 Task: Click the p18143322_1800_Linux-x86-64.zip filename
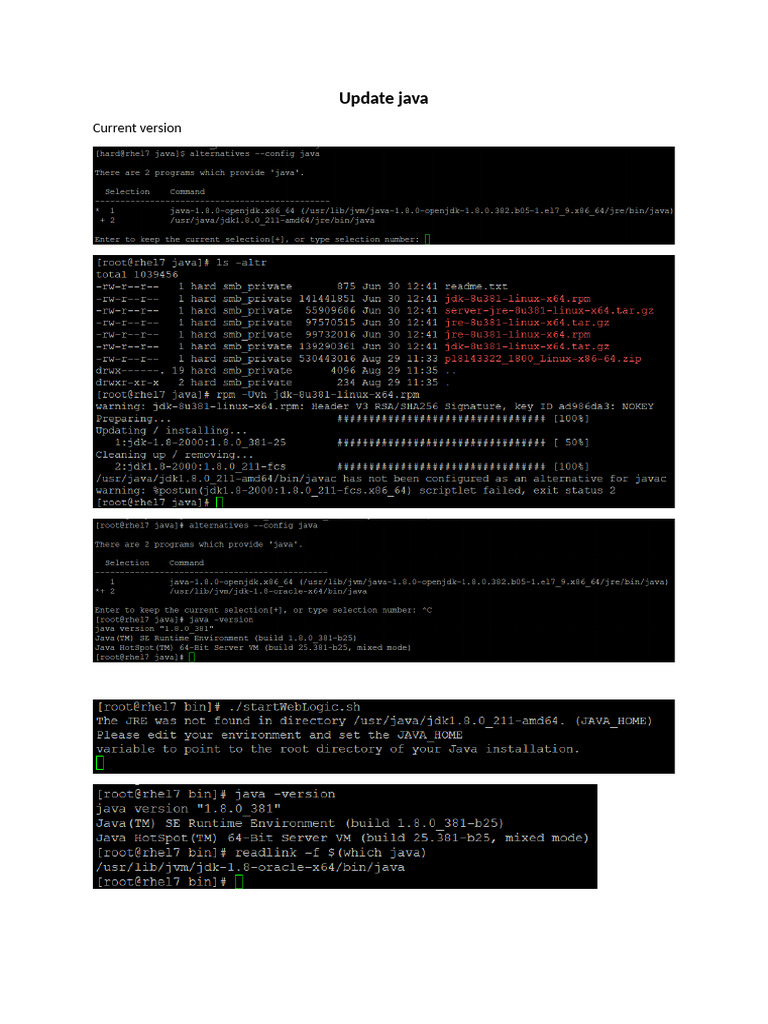[543, 359]
